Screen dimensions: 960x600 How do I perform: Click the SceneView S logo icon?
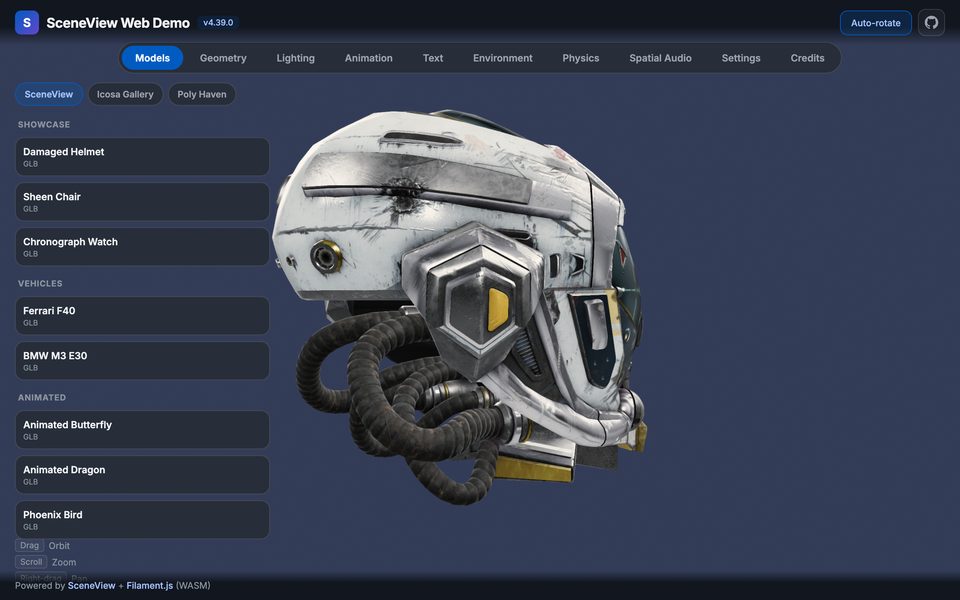tap(27, 23)
